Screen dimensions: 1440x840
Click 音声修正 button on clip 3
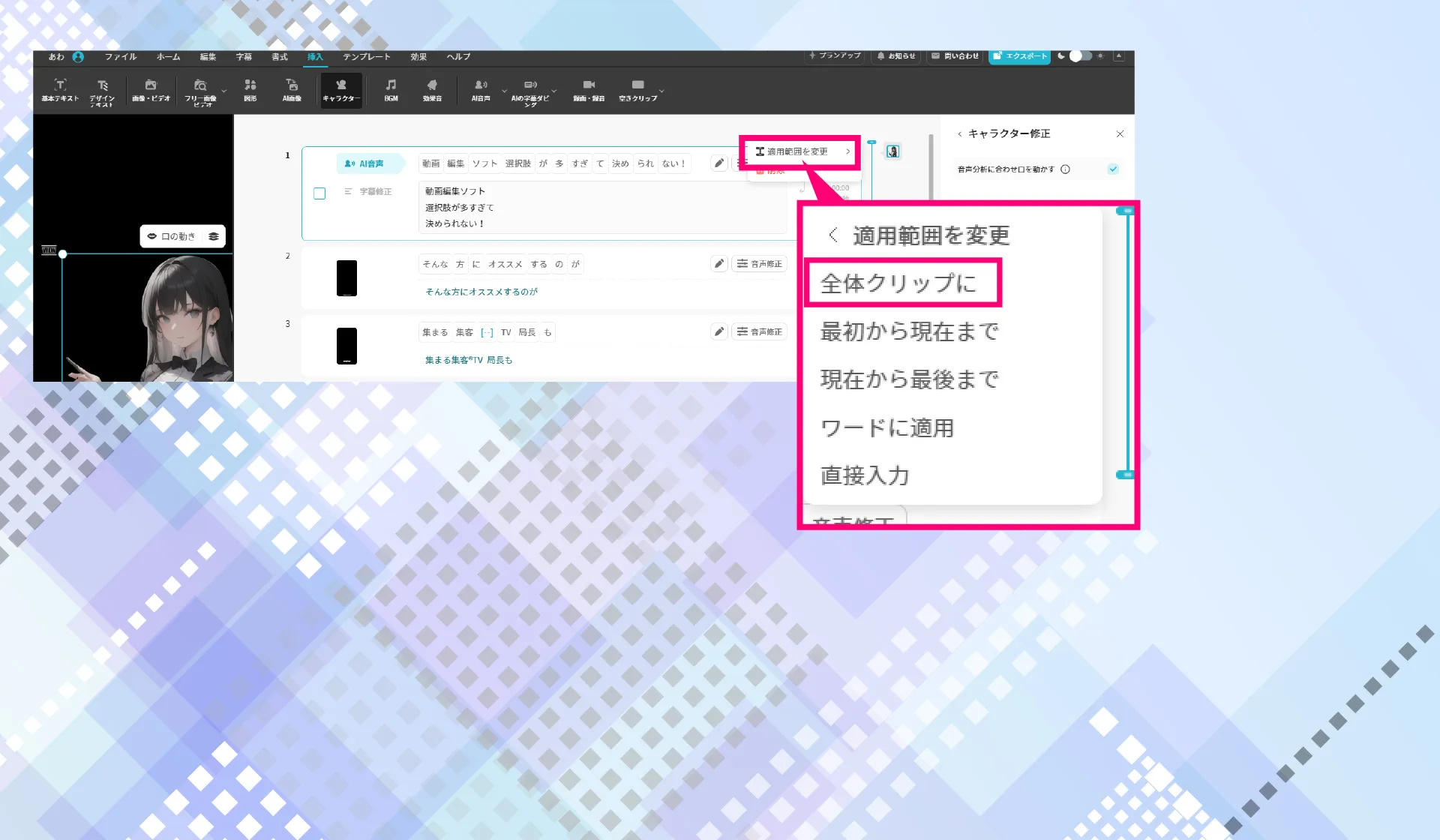pyautogui.click(x=759, y=331)
